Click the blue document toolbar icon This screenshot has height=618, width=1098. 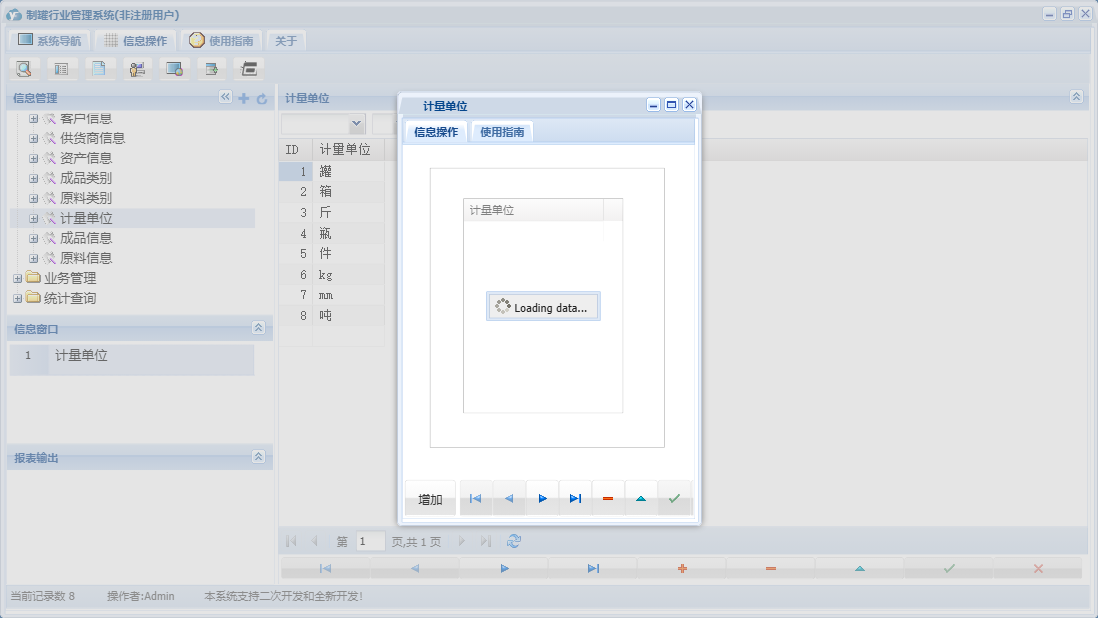coord(99,69)
